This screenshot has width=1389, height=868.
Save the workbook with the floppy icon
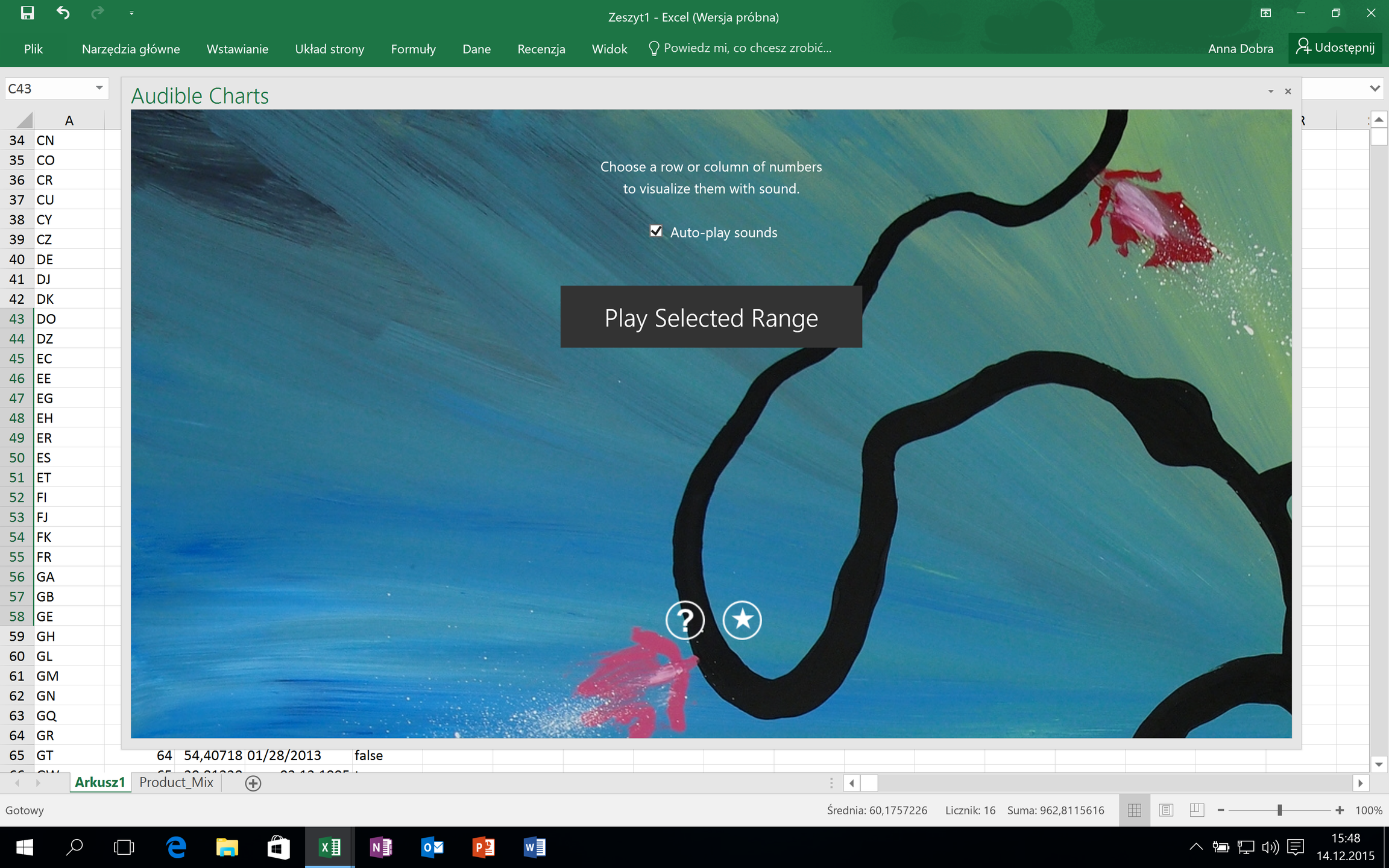click(x=27, y=13)
